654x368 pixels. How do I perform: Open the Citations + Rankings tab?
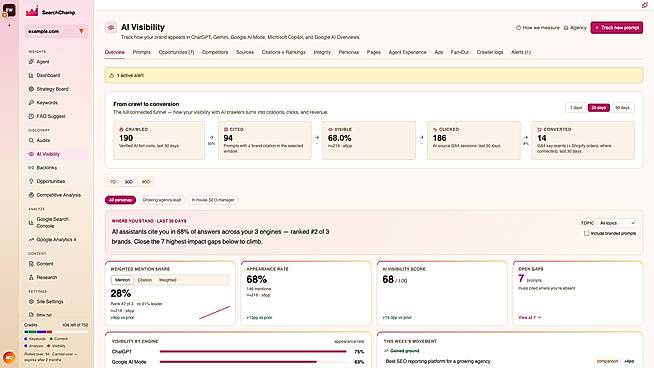284,52
